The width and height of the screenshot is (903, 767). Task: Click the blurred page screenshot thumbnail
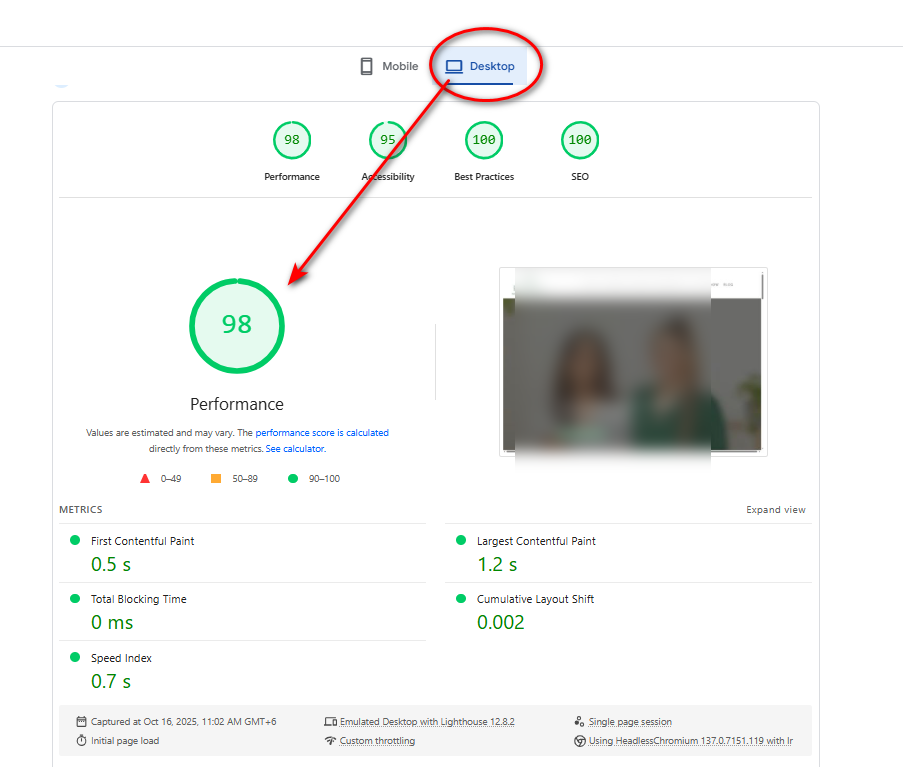point(633,362)
